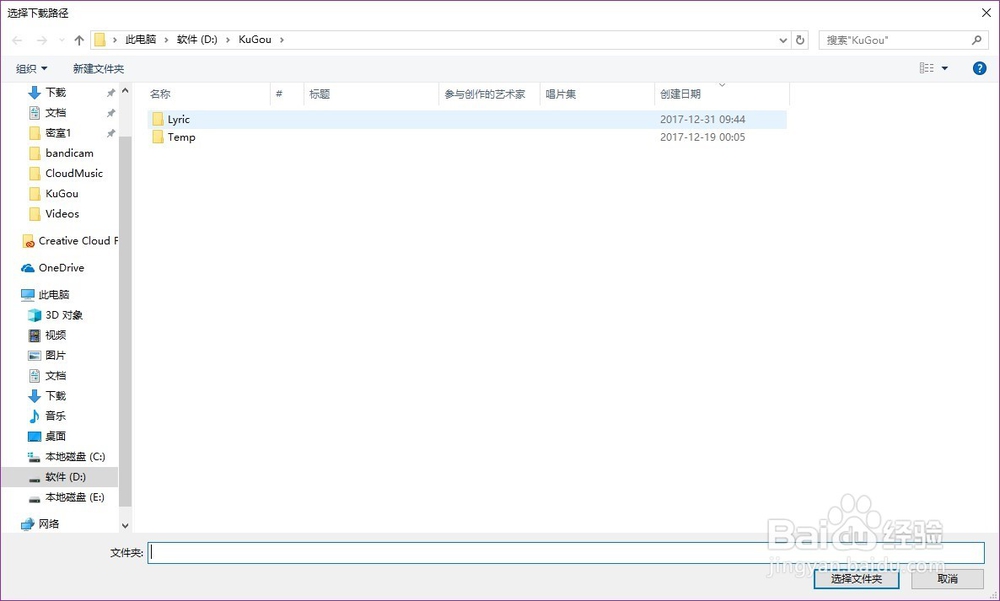This screenshot has width=1000, height=601.
Task: Click the Lyric folder date 2017-12-31 09:44
Action: pyautogui.click(x=702, y=119)
